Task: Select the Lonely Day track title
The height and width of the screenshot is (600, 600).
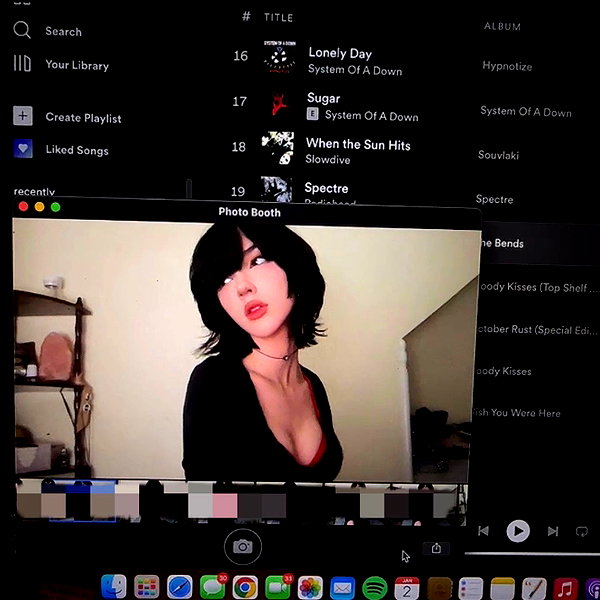Action: 340,53
